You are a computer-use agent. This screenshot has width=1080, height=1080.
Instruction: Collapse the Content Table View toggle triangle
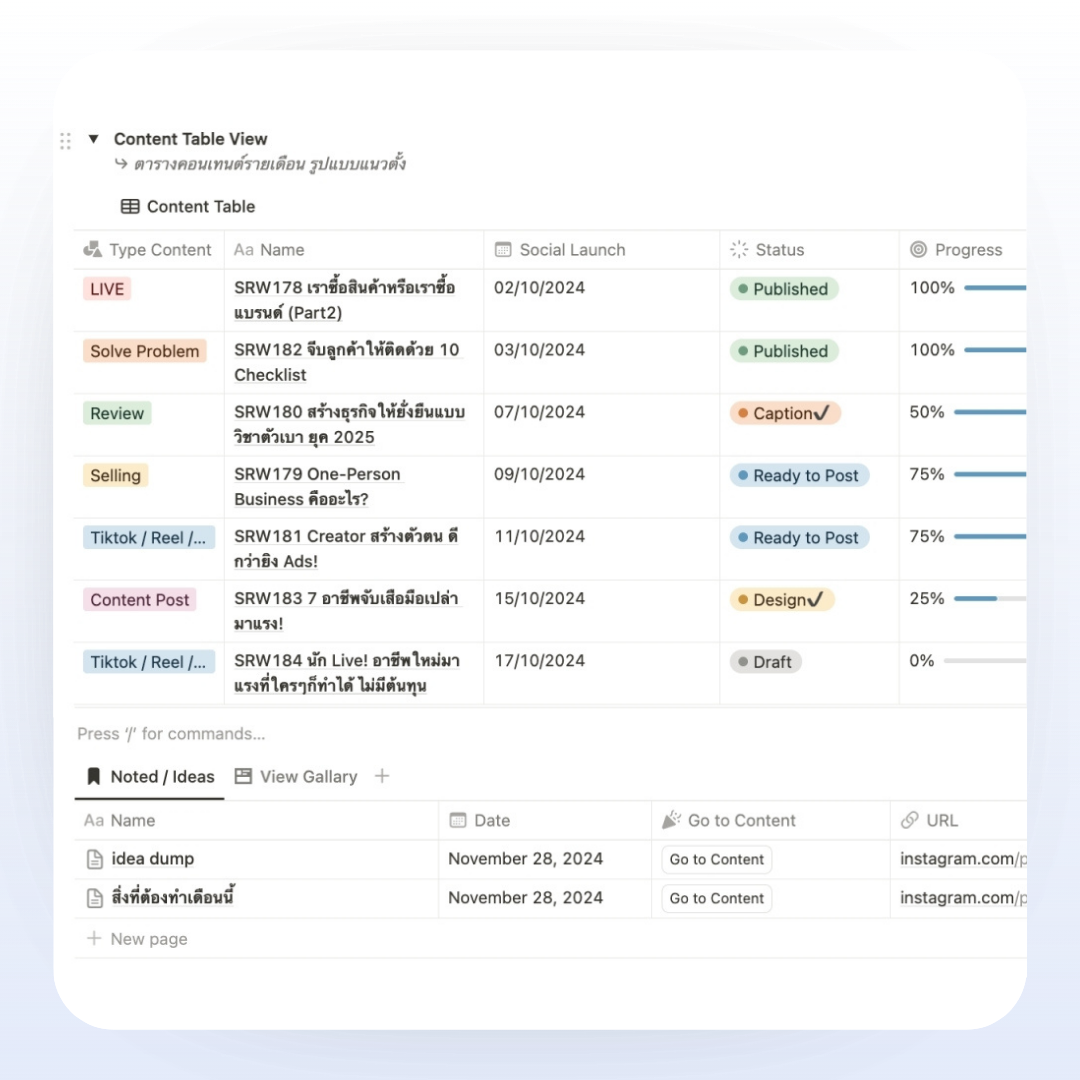coord(94,139)
